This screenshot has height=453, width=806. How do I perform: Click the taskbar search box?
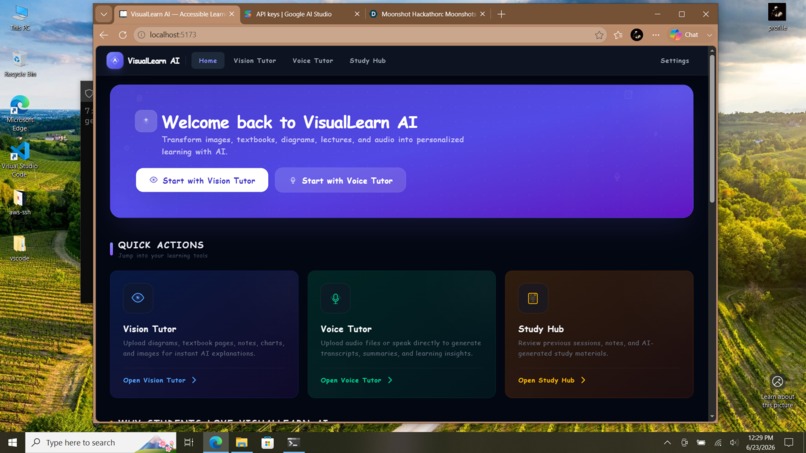click(x=101, y=443)
